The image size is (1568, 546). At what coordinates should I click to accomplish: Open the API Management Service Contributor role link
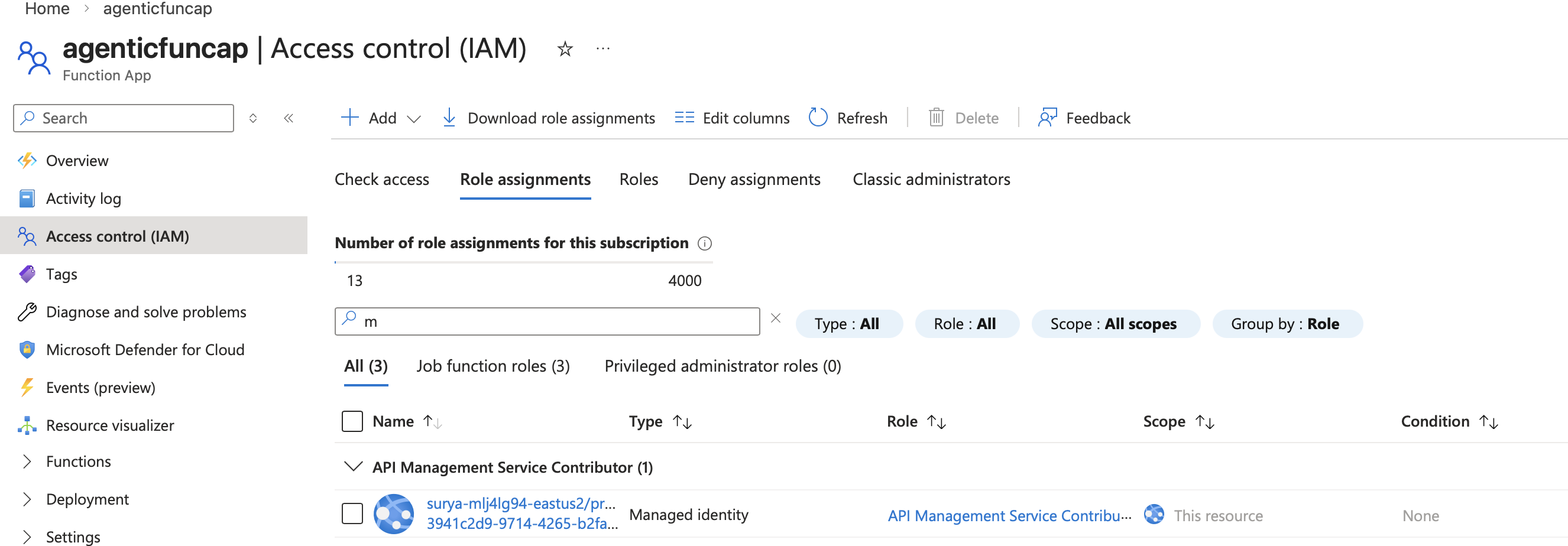1009,516
